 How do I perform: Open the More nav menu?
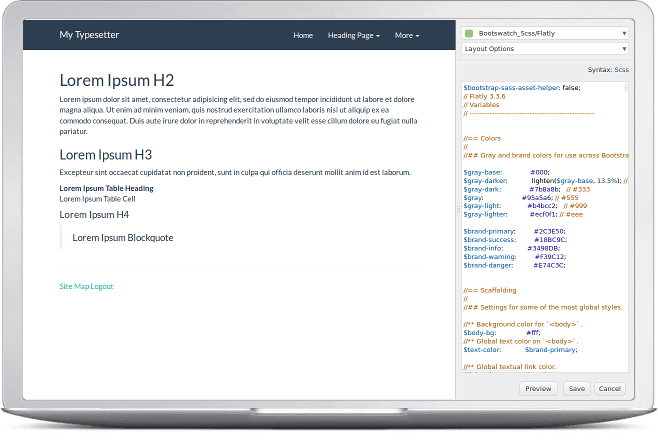click(x=407, y=35)
